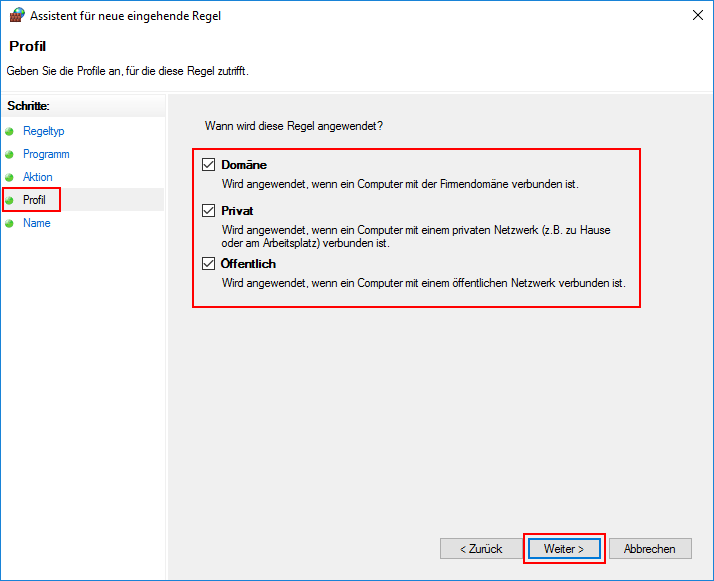Switch to the Name step
Viewport: 714px width, 581px height.
(36, 223)
